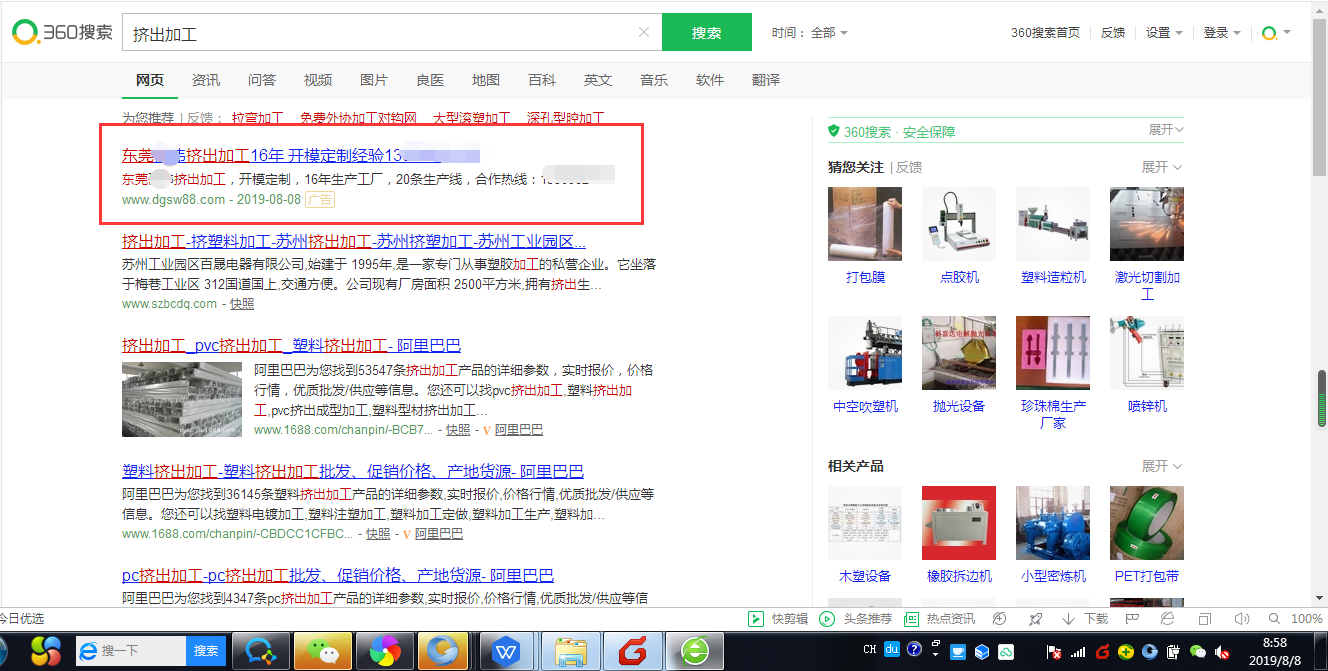Open the 设置 dropdown menu
The image size is (1328, 671).
click(1164, 33)
